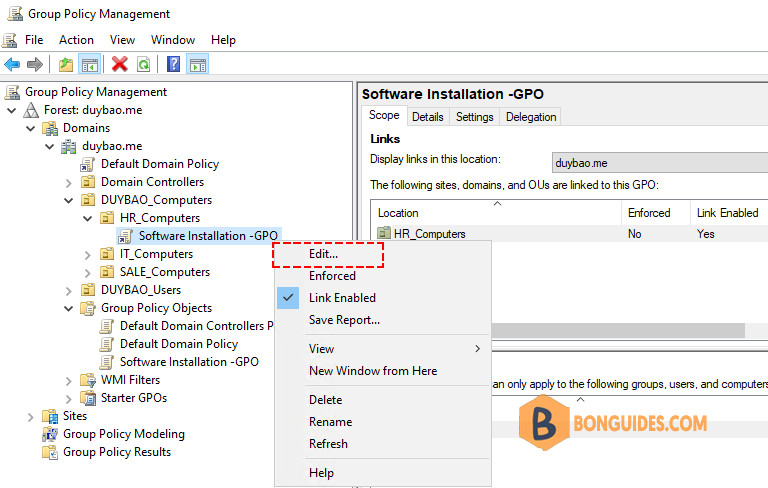
Task: Choose Help from the context menu
Action: pos(384,473)
